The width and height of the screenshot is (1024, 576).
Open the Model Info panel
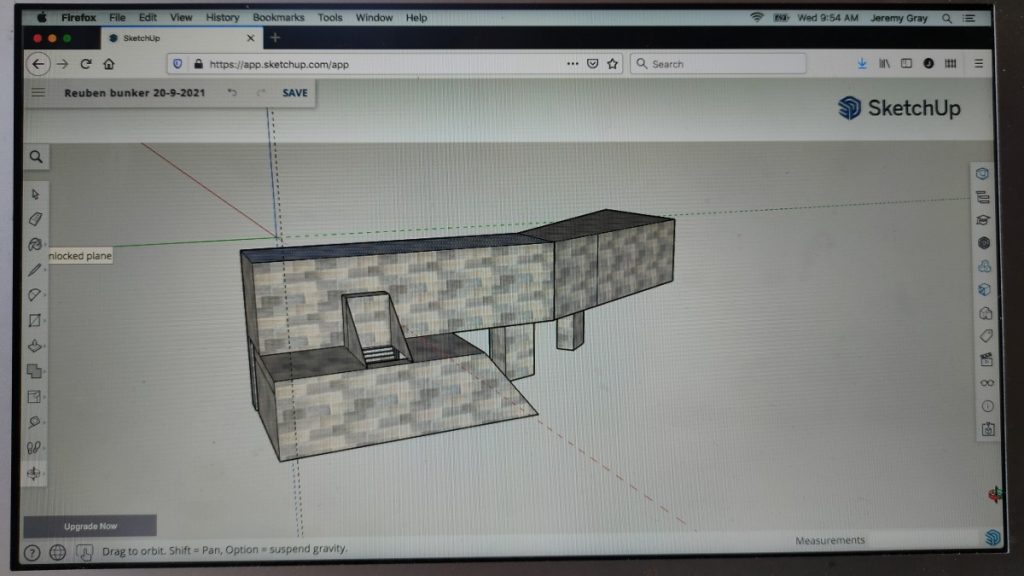point(987,406)
